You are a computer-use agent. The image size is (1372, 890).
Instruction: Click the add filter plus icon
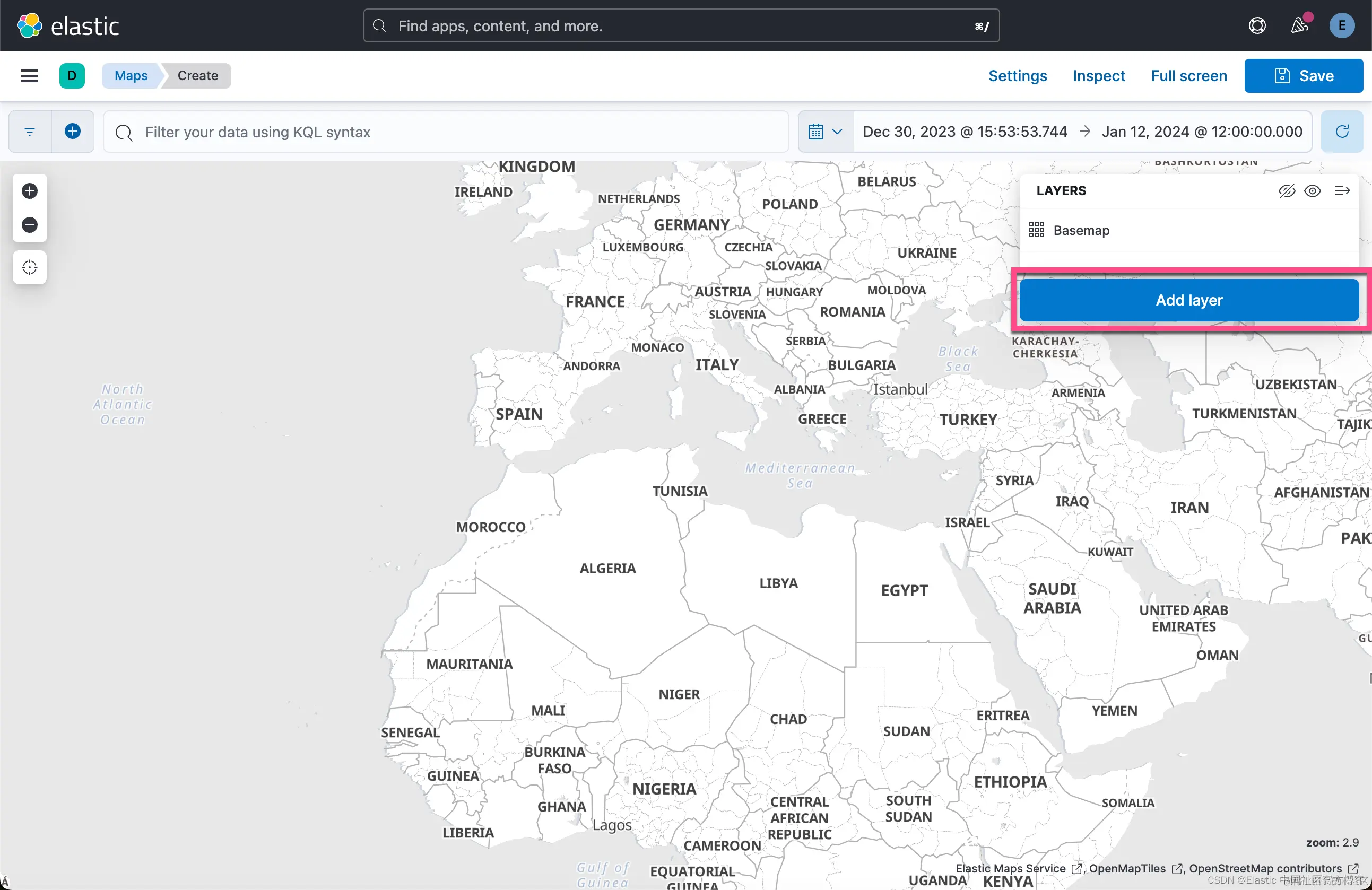(x=73, y=132)
